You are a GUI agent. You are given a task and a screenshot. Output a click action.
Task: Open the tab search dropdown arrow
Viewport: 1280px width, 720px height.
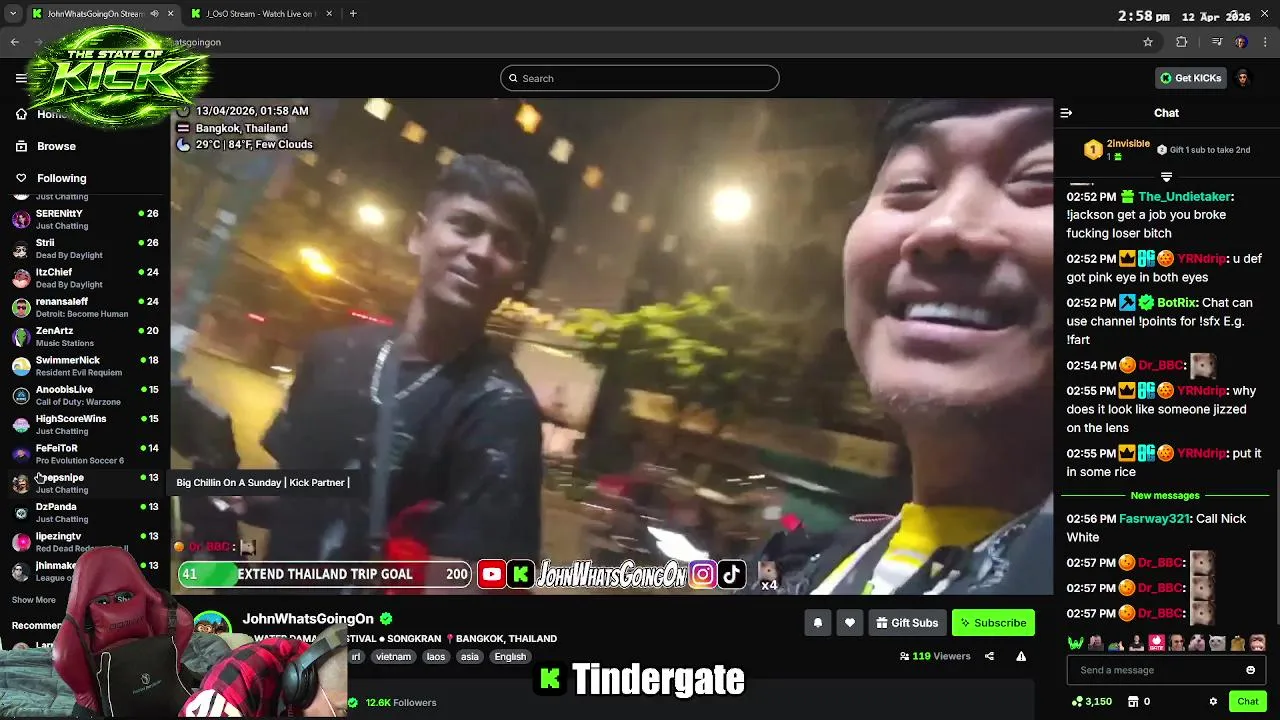12,14
